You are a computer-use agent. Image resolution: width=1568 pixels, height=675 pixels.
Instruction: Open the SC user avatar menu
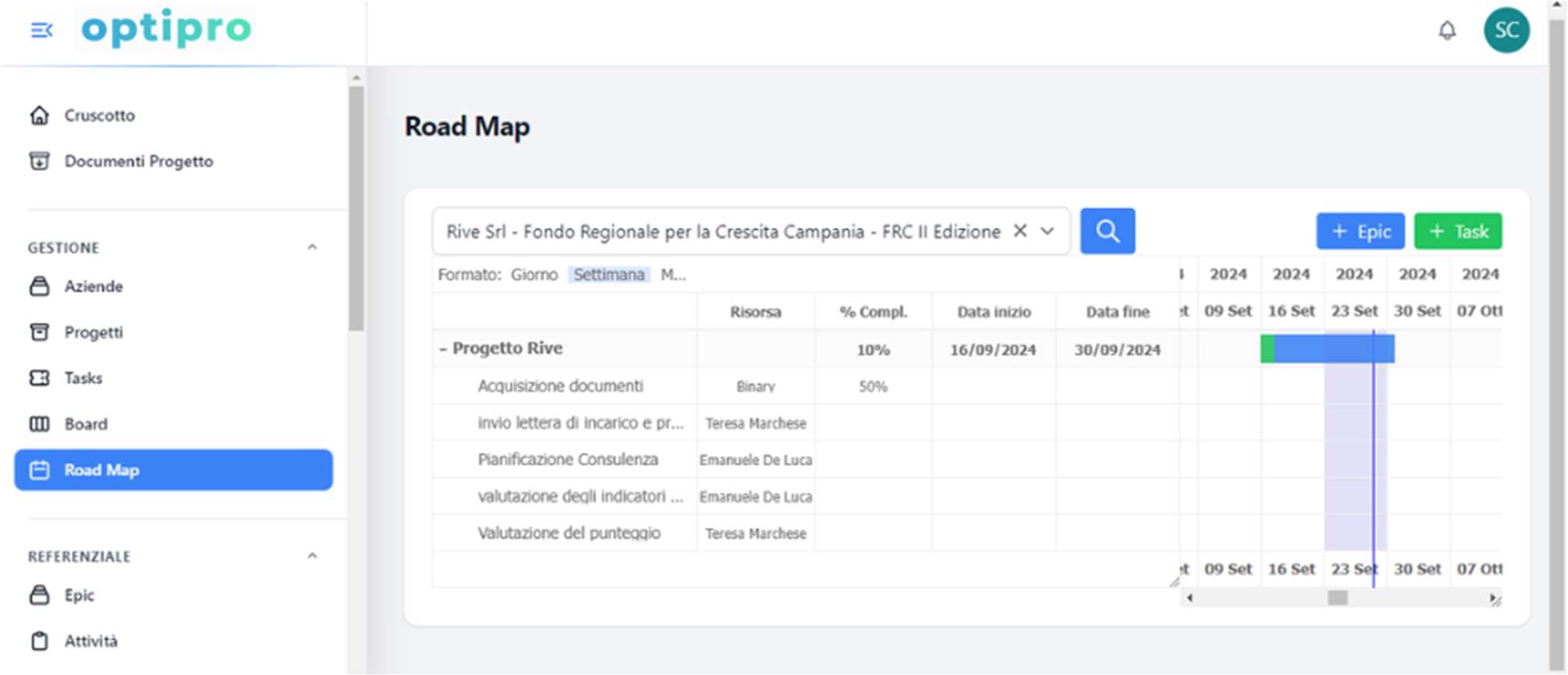click(1506, 30)
